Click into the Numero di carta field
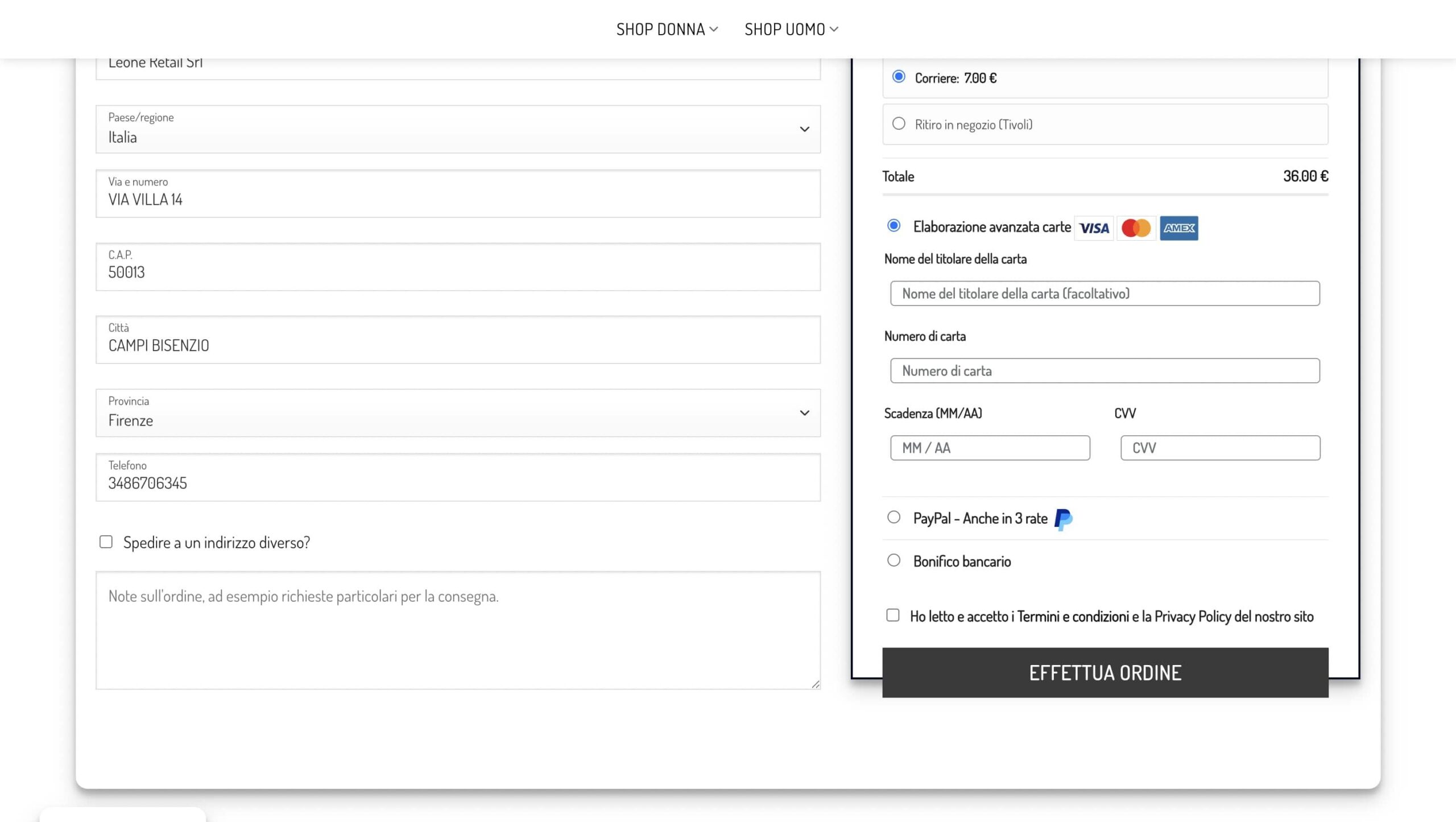This screenshot has width=1456, height=822. coord(1105,370)
